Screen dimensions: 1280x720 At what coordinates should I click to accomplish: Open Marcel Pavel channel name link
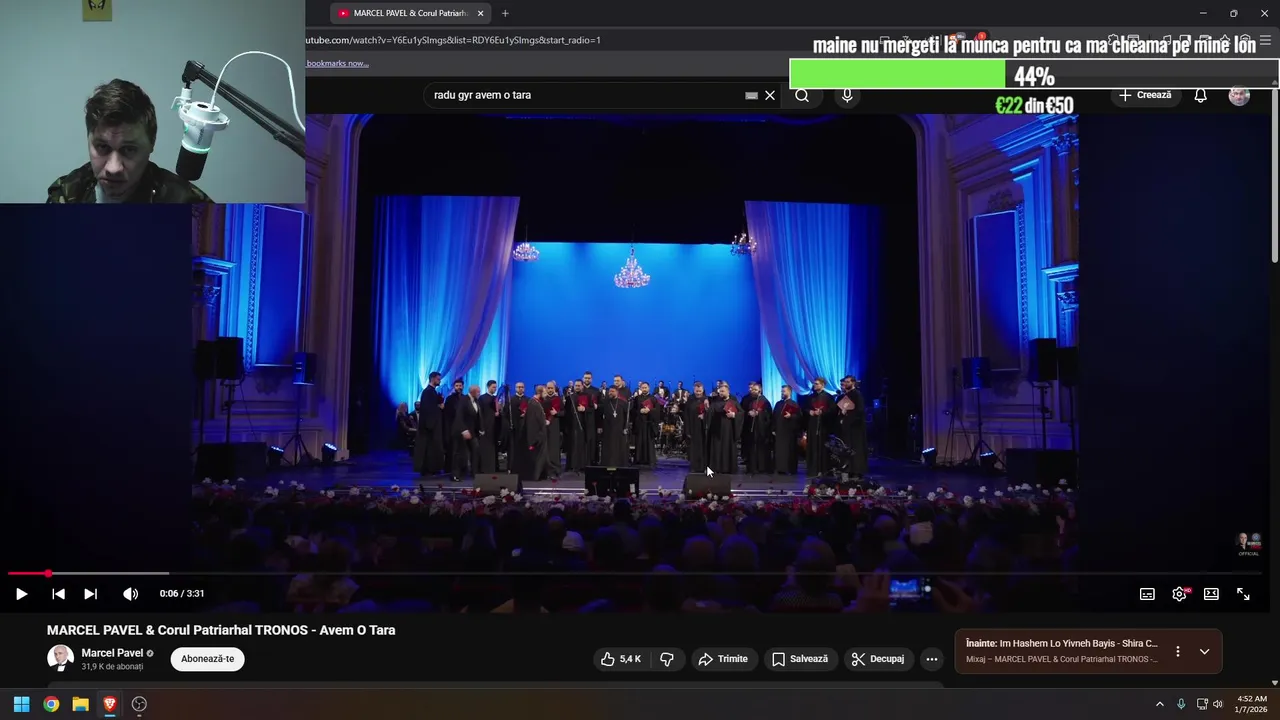click(112, 653)
